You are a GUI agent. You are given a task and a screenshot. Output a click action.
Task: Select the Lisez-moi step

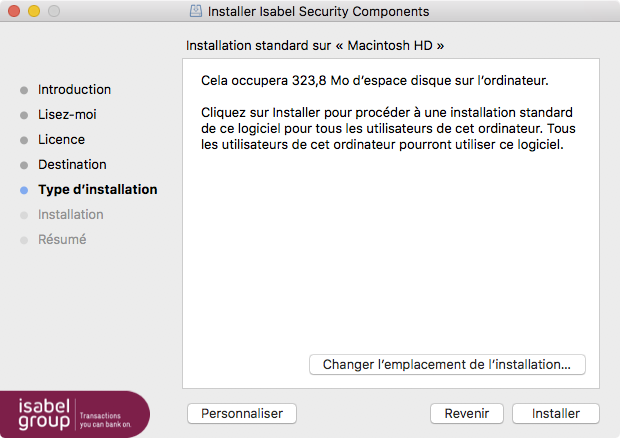pyautogui.click(x=67, y=115)
